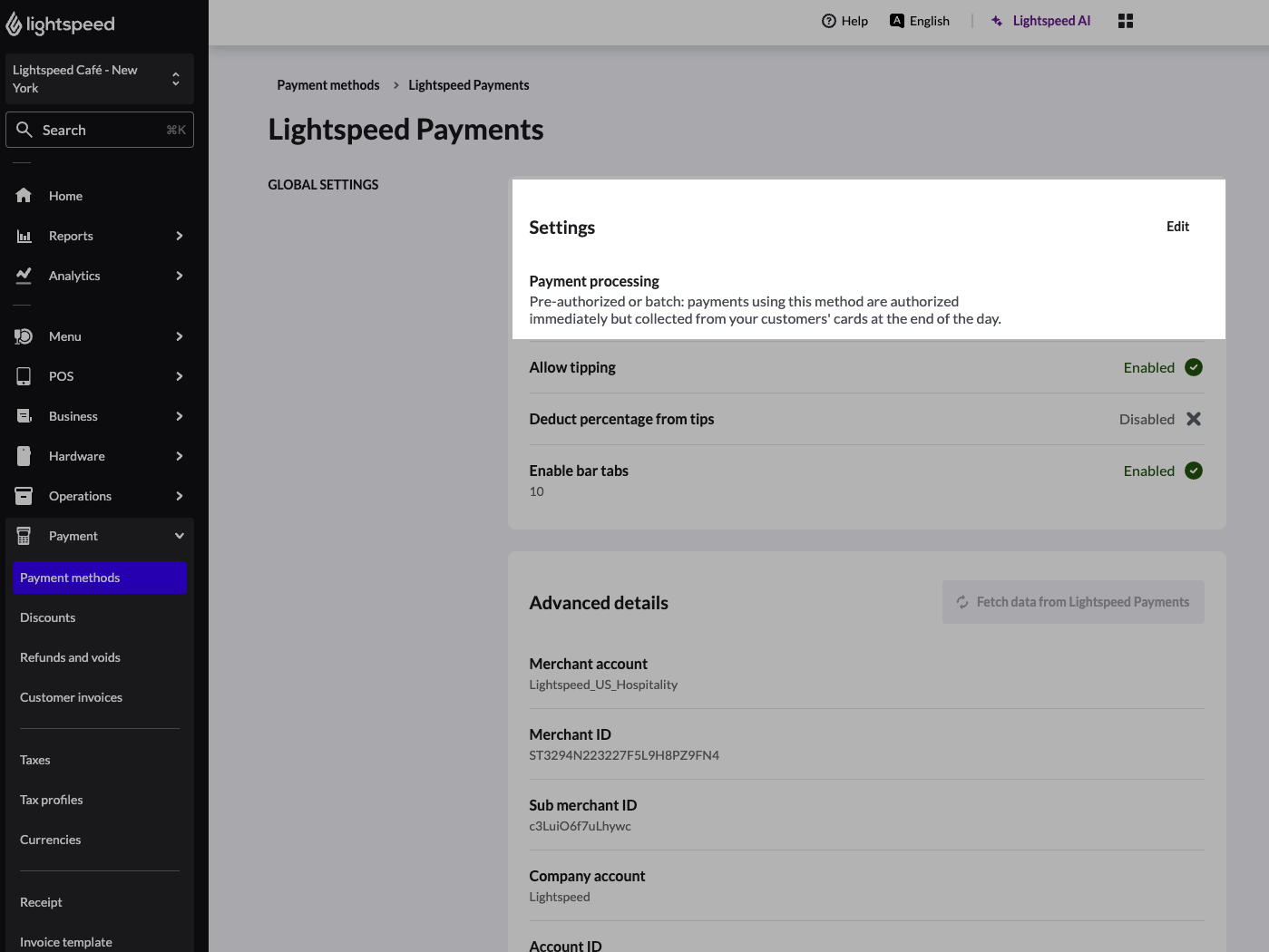Click the Home house icon

point(24,196)
